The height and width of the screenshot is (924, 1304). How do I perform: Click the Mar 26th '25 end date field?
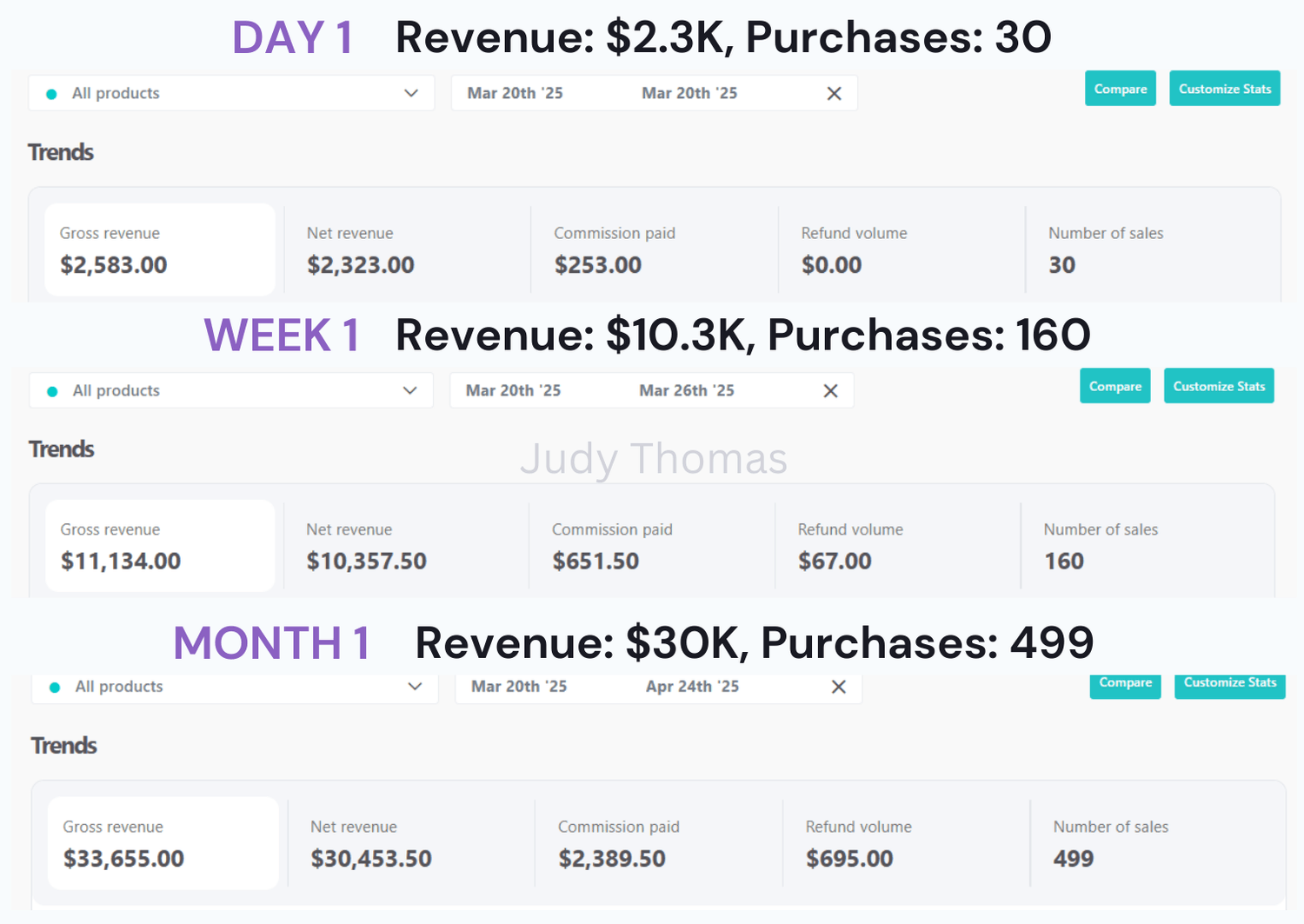coord(687,391)
